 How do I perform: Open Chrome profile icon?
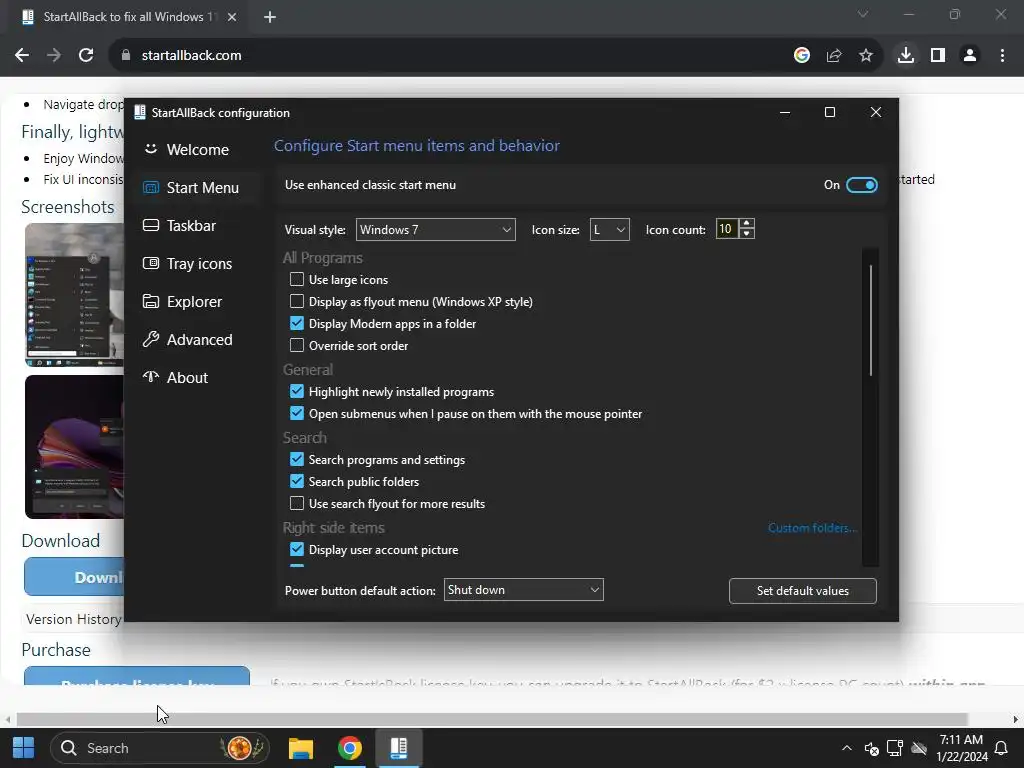970,56
